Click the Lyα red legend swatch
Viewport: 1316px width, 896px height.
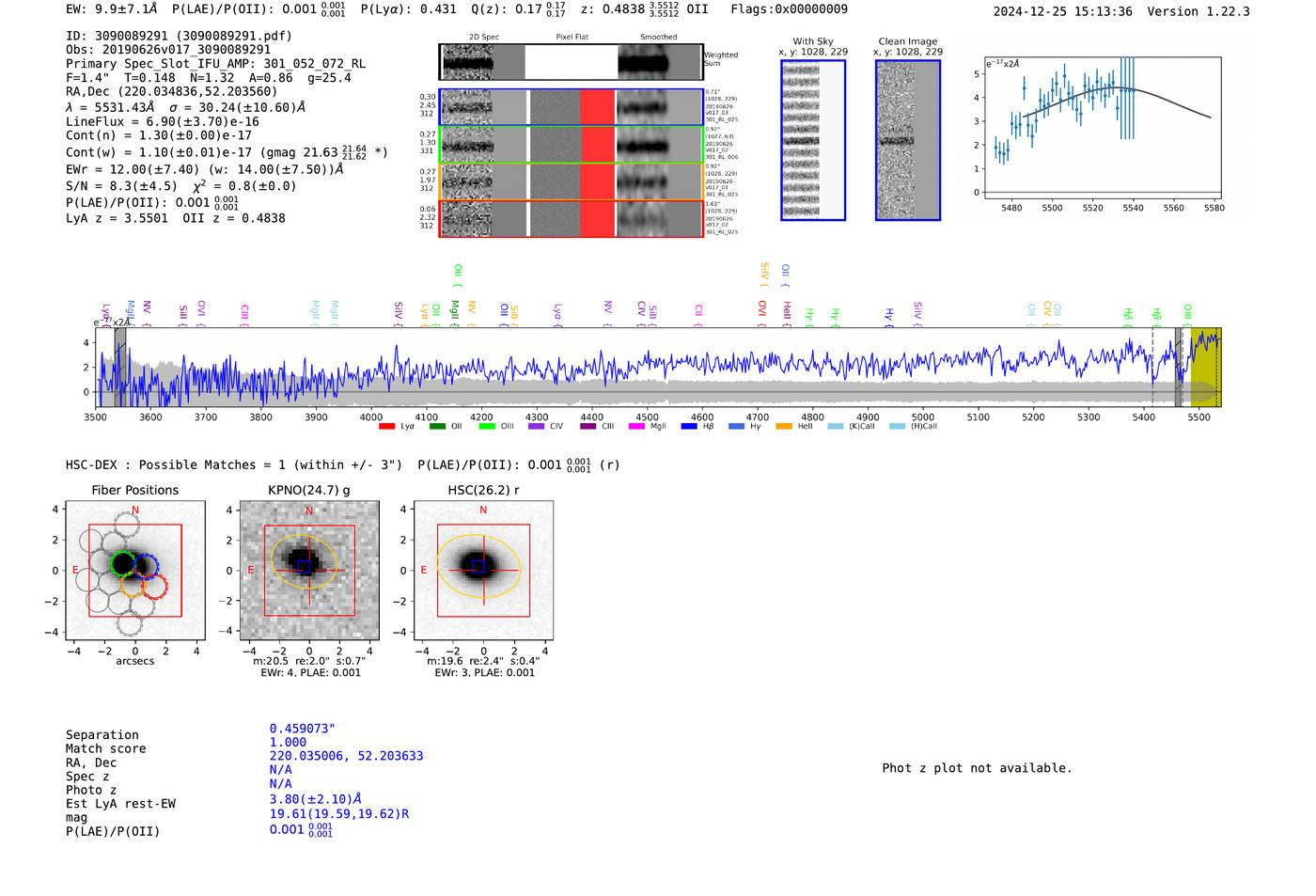point(386,426)
